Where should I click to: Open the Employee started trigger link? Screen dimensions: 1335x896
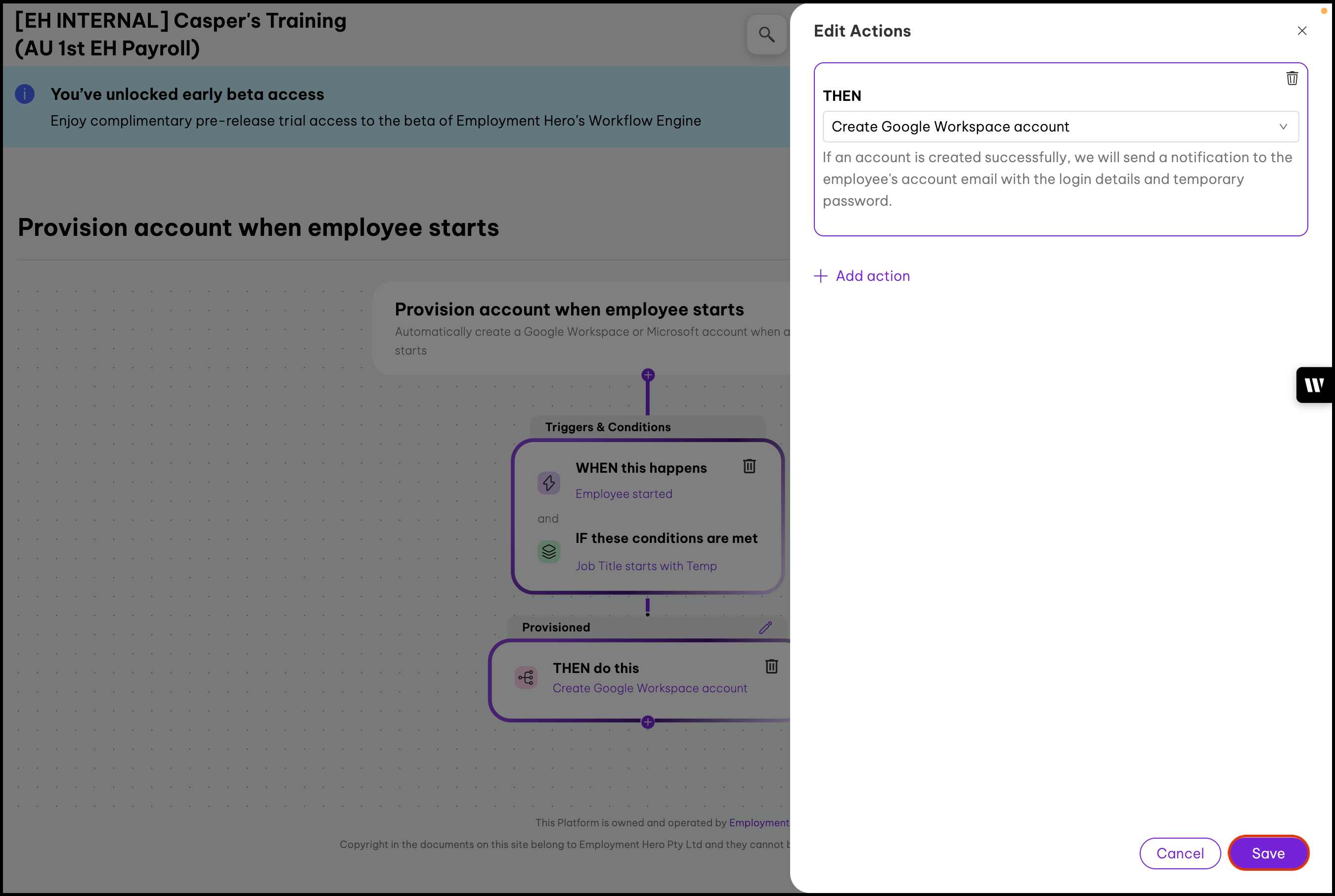(x=624, y=493)
